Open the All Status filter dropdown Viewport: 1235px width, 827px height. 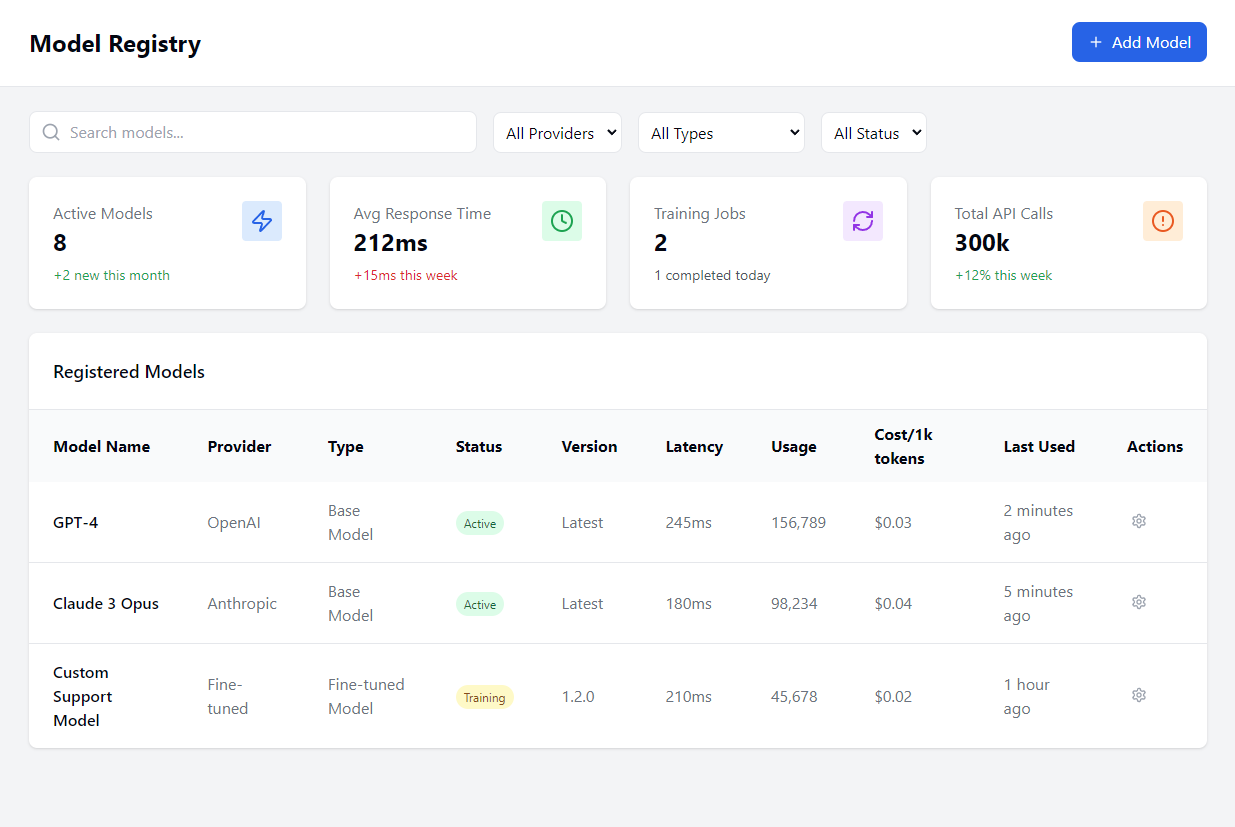[x=873, y=133]
